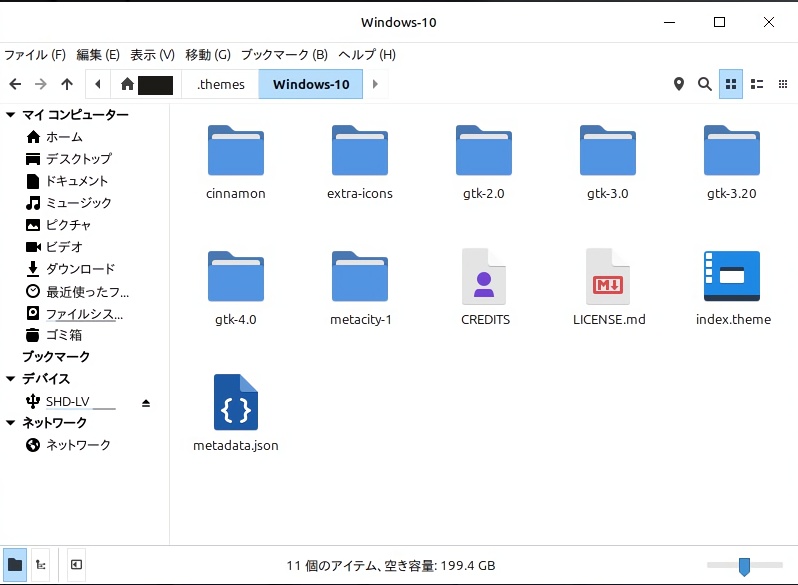Select the CREDITS file

click(x=484, y=288)
